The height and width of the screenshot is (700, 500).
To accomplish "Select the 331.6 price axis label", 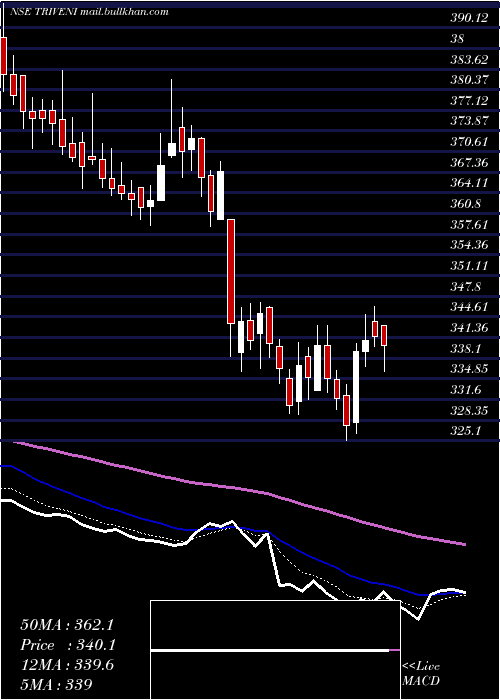I will click(x=466, y=390).
